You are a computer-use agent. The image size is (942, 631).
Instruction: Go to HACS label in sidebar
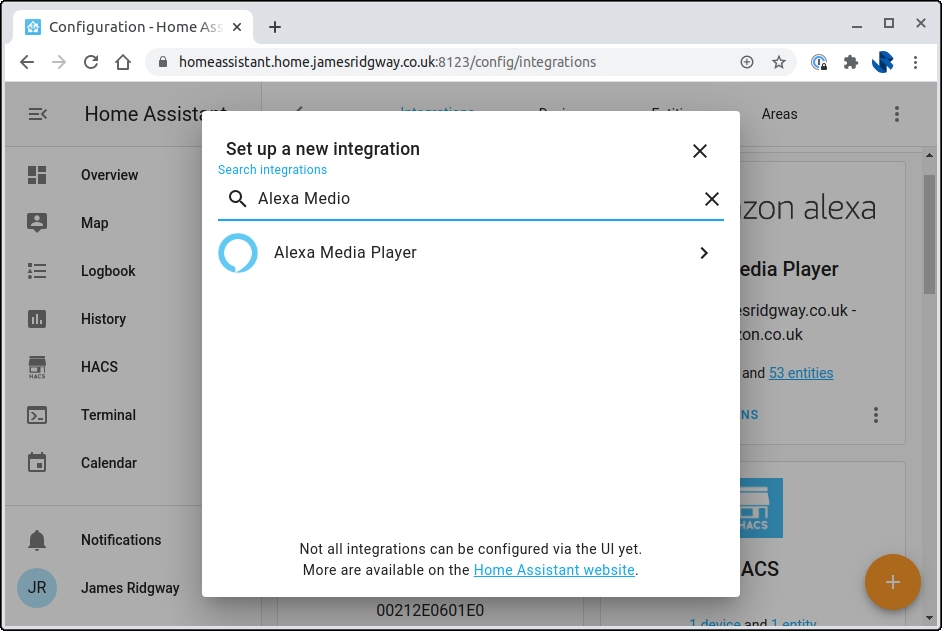point(99,367)
